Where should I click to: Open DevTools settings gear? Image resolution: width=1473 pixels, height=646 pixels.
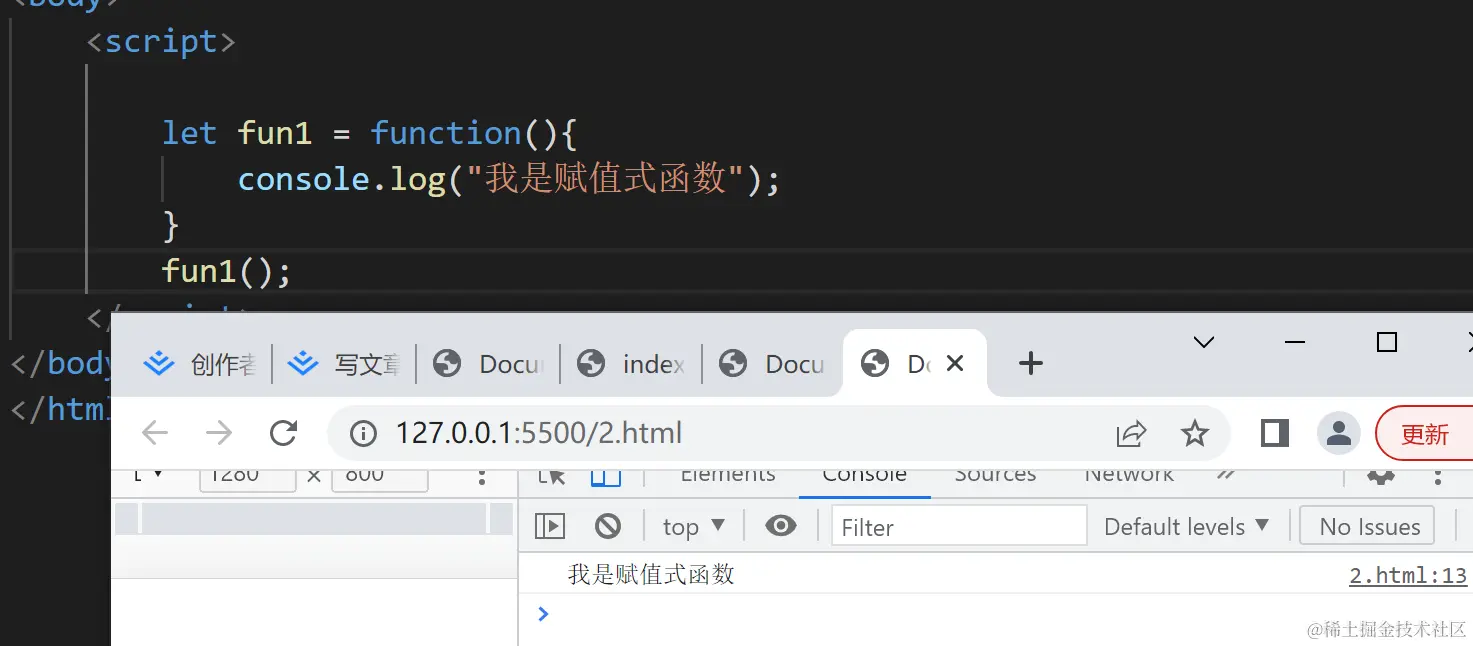click(1381, 476)
